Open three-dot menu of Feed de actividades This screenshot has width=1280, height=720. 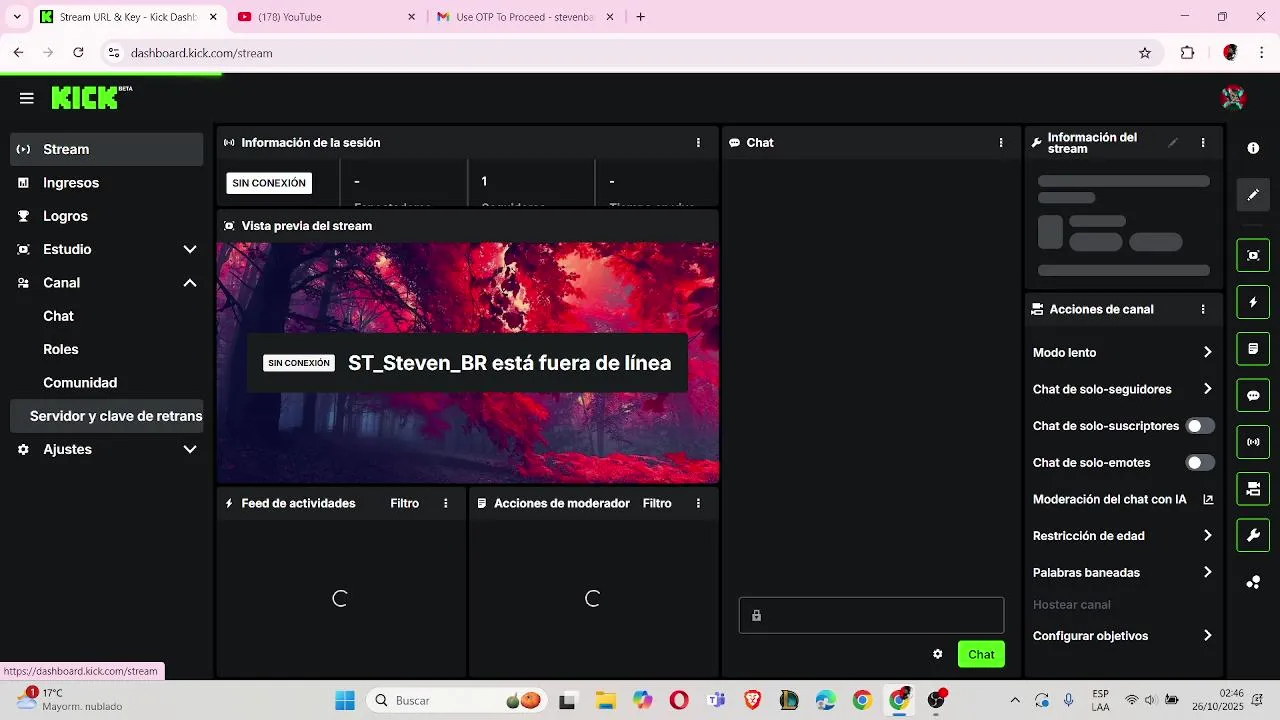click(446, 503)
